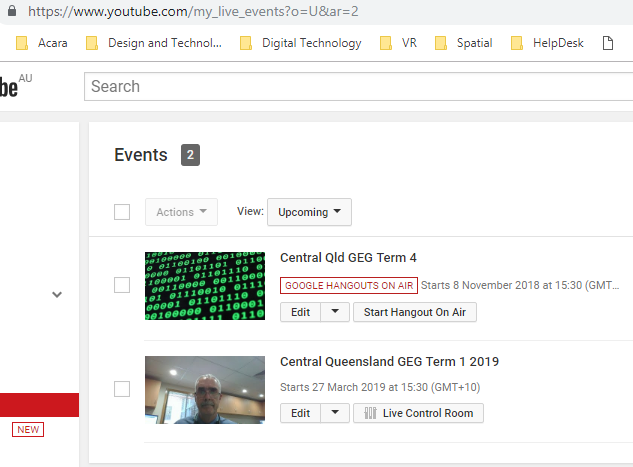
Task: Edit the Central Queensland GEG Term 1 2019 event
Action: click(300, 413)
